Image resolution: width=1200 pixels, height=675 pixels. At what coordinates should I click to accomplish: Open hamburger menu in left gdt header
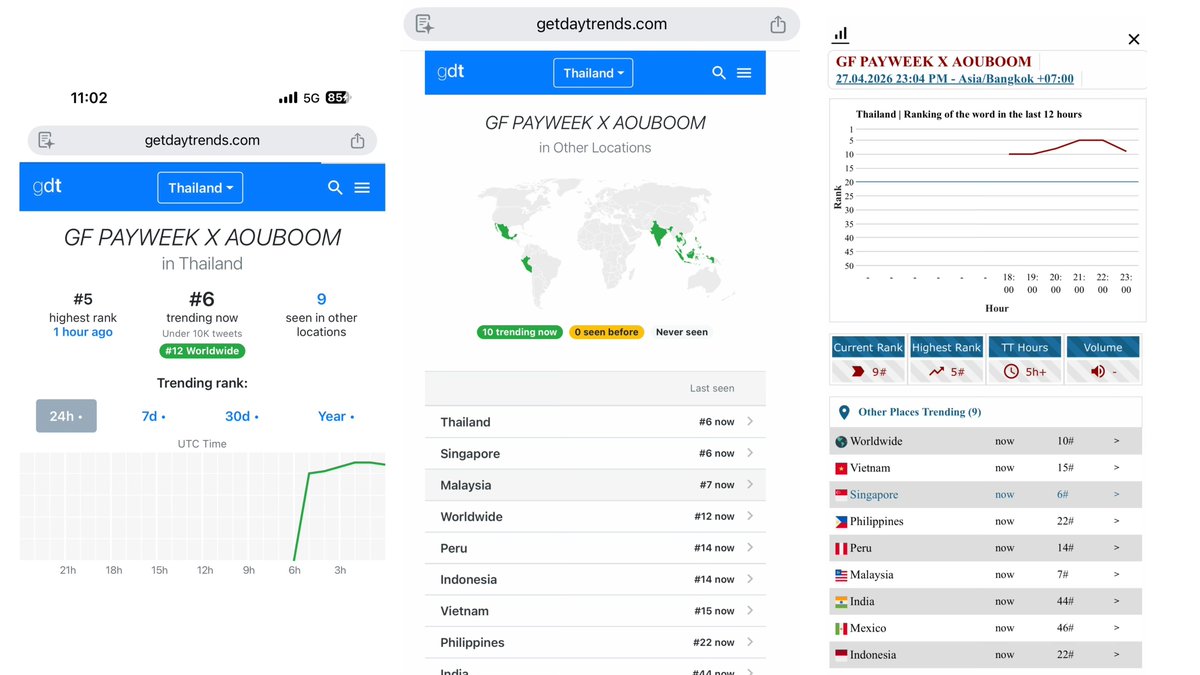[362, 188]
